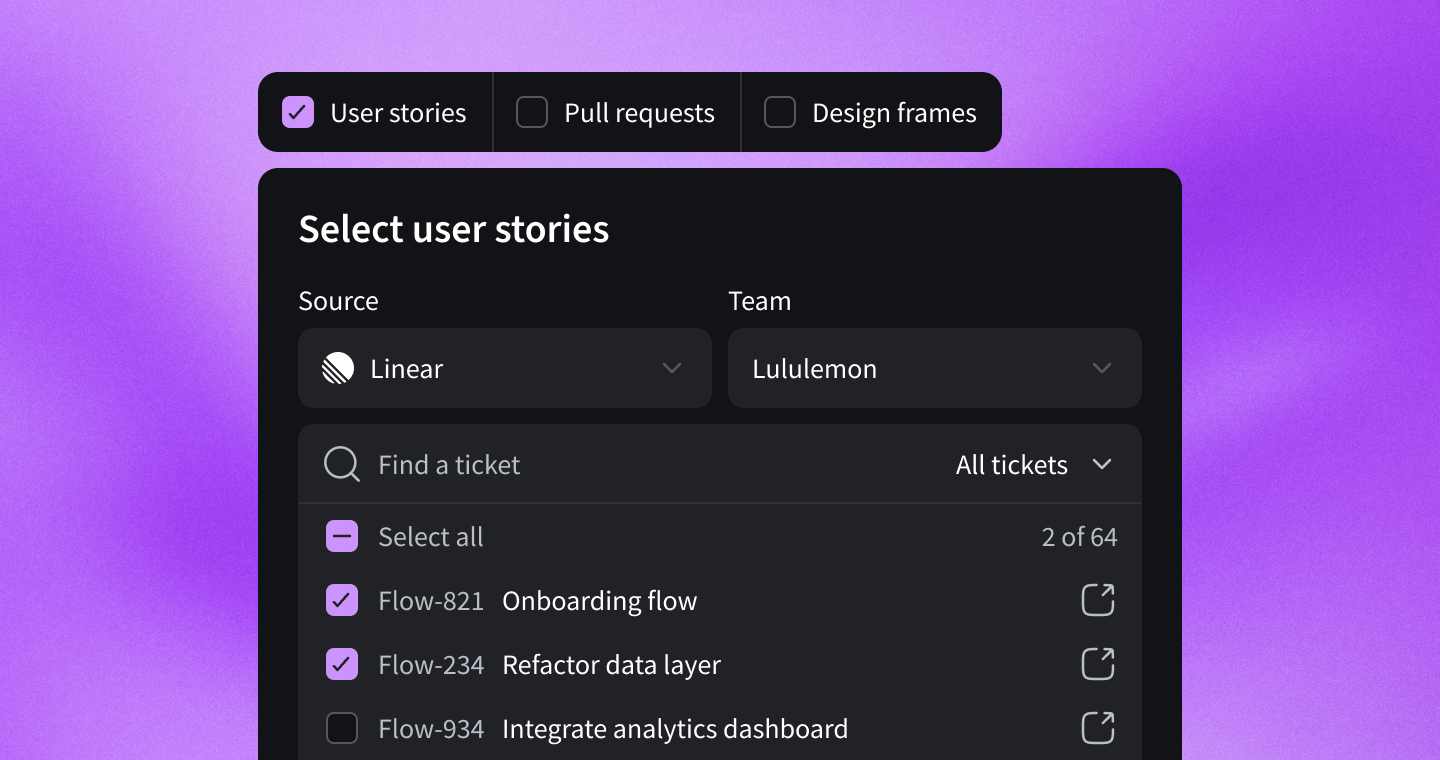Click the Flow-934 ticket ID
1440x760 pixels.
click(x=431, y=729)
